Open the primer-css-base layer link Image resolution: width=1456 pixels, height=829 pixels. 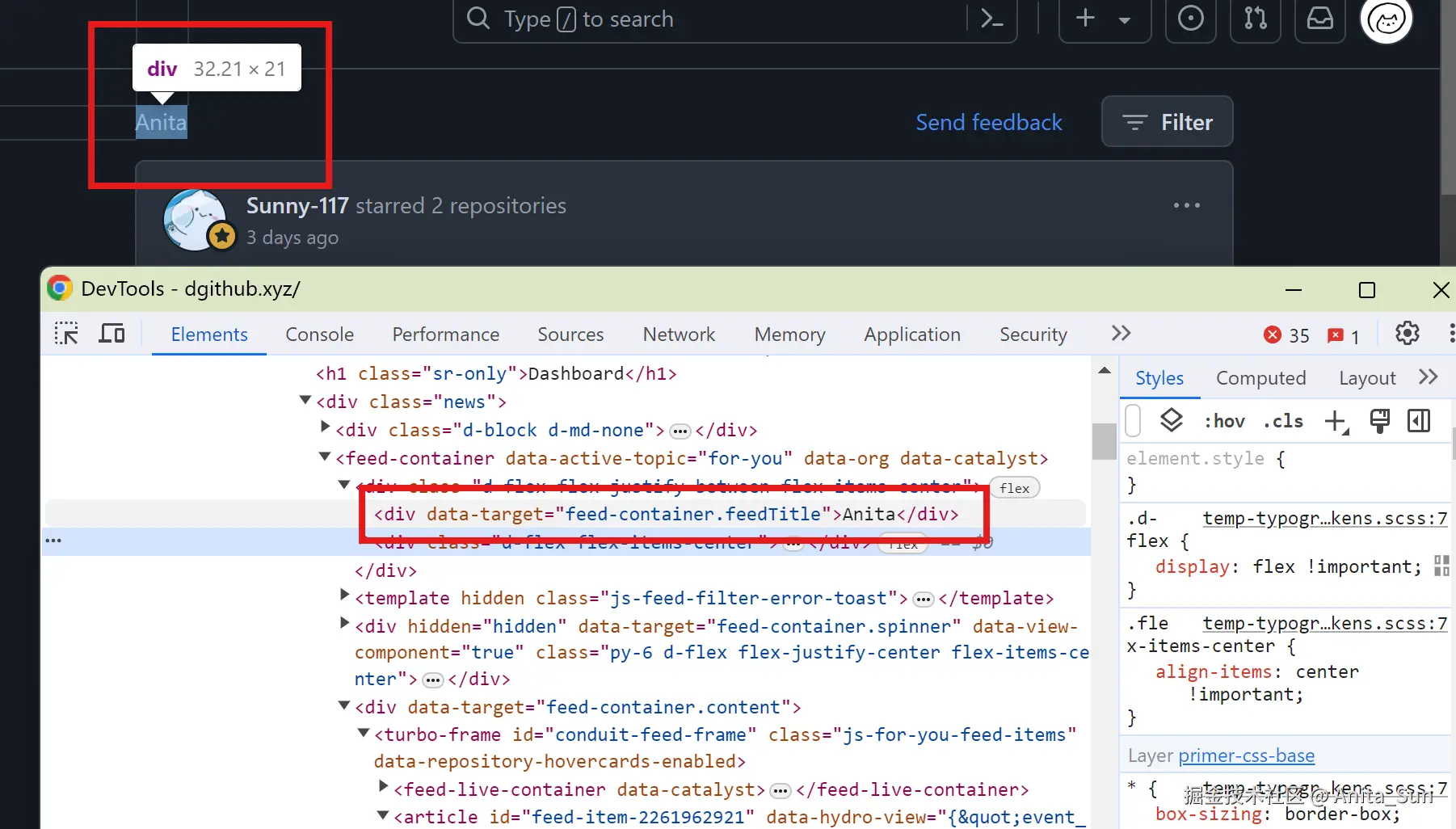pos(1246,756)
